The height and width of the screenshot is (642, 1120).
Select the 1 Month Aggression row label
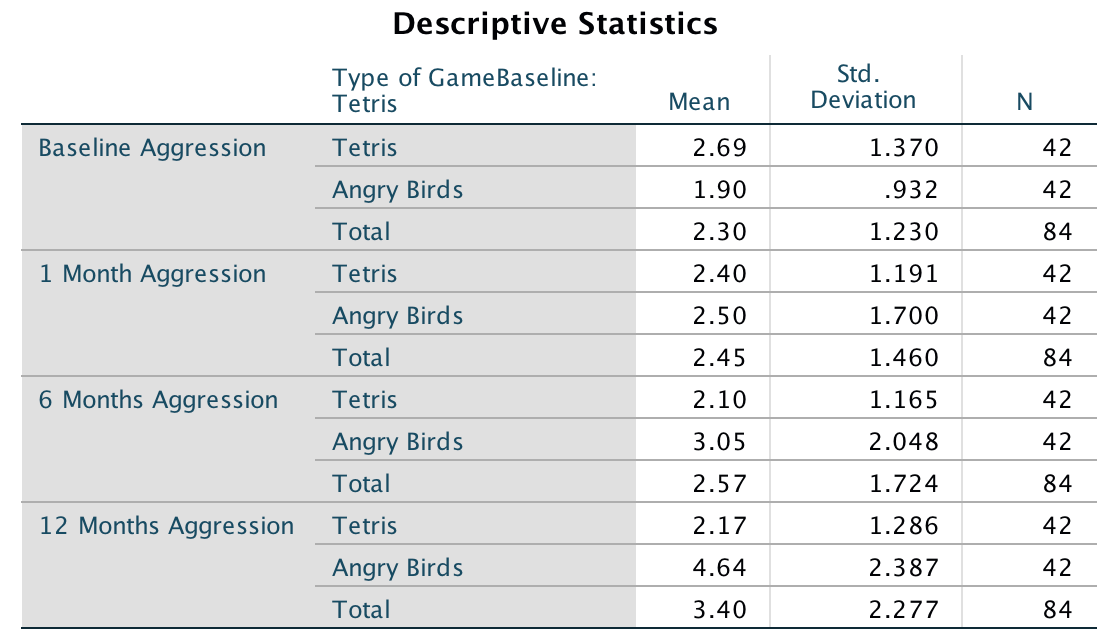(x=152, y=274)
